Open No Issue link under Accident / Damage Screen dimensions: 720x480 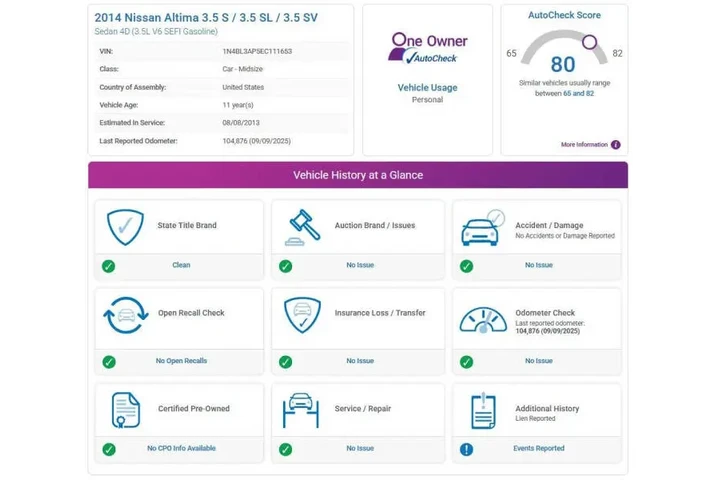tap(539, 265)
